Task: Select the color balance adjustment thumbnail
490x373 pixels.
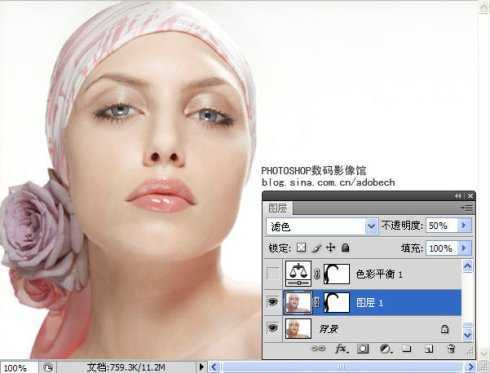Action: click(298, 274)
